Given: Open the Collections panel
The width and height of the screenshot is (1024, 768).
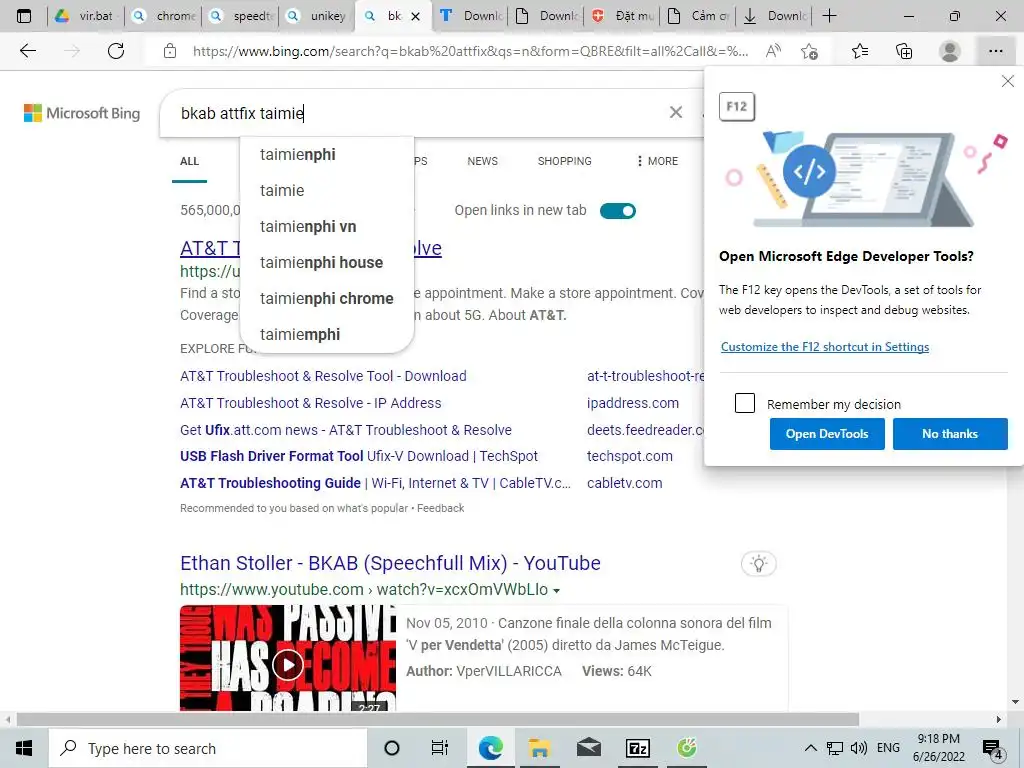Looking at the screenshot, I should pyautogui.click(x=904, y=51).
